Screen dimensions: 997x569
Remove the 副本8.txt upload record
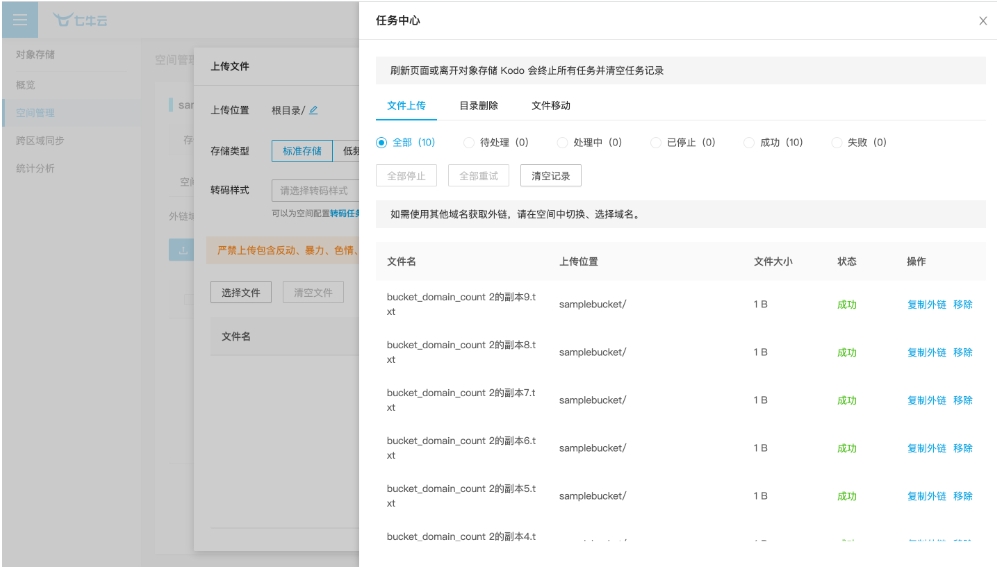(963, 352)
